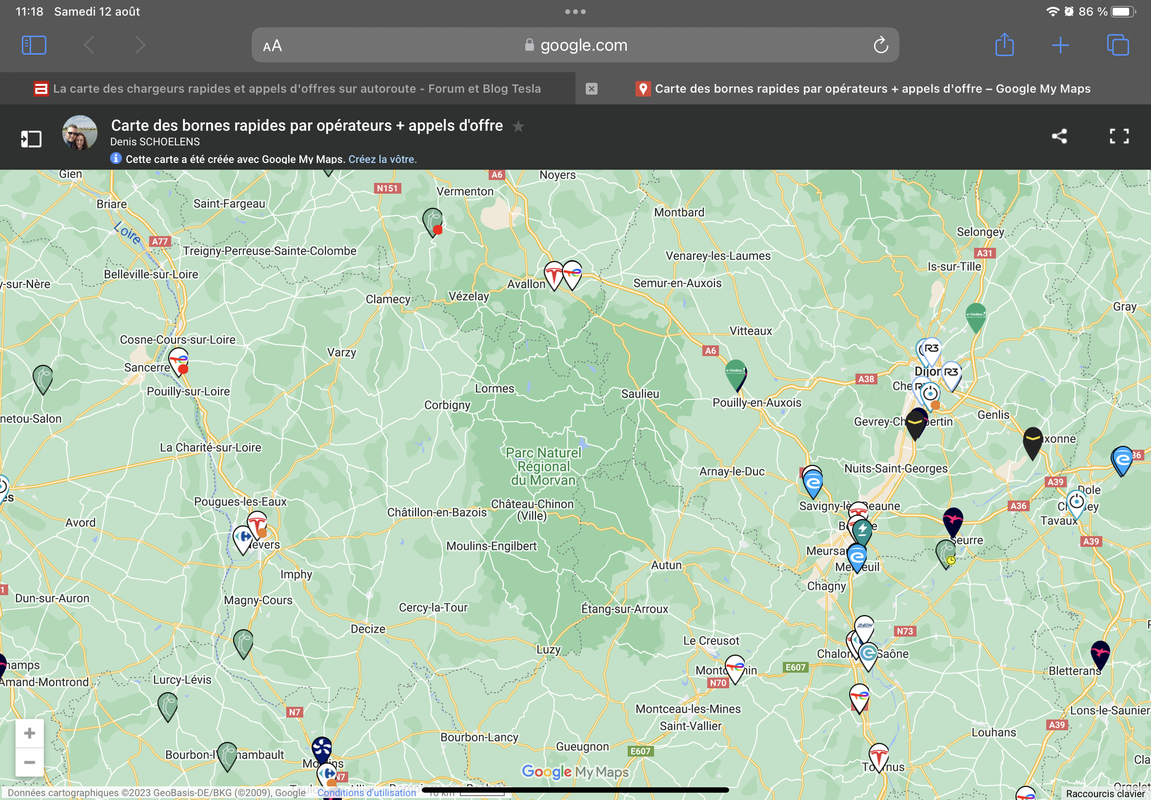The width and height of the screenshot is (1151, 800).
Task: Go back to previous page
Action: tap(89, 46)
